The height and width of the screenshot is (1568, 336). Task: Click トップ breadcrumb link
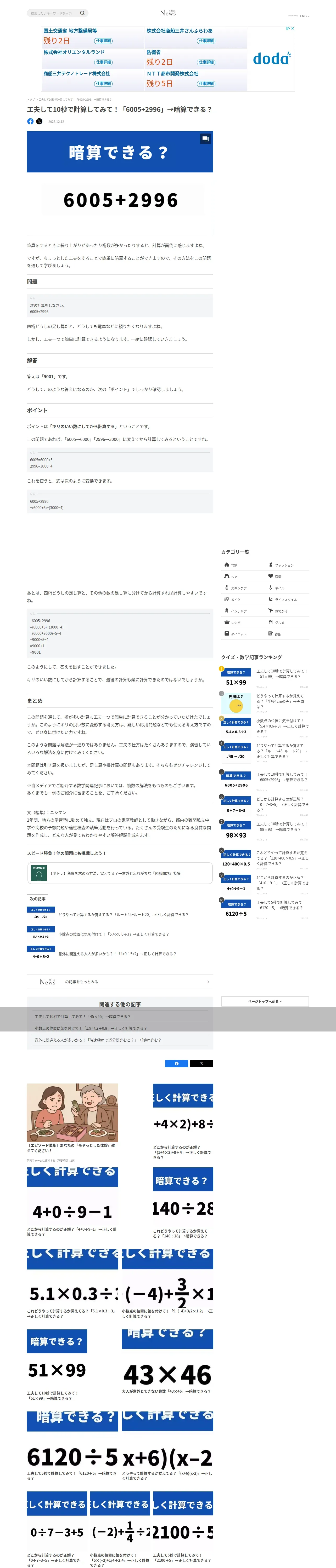pos(31,99)
